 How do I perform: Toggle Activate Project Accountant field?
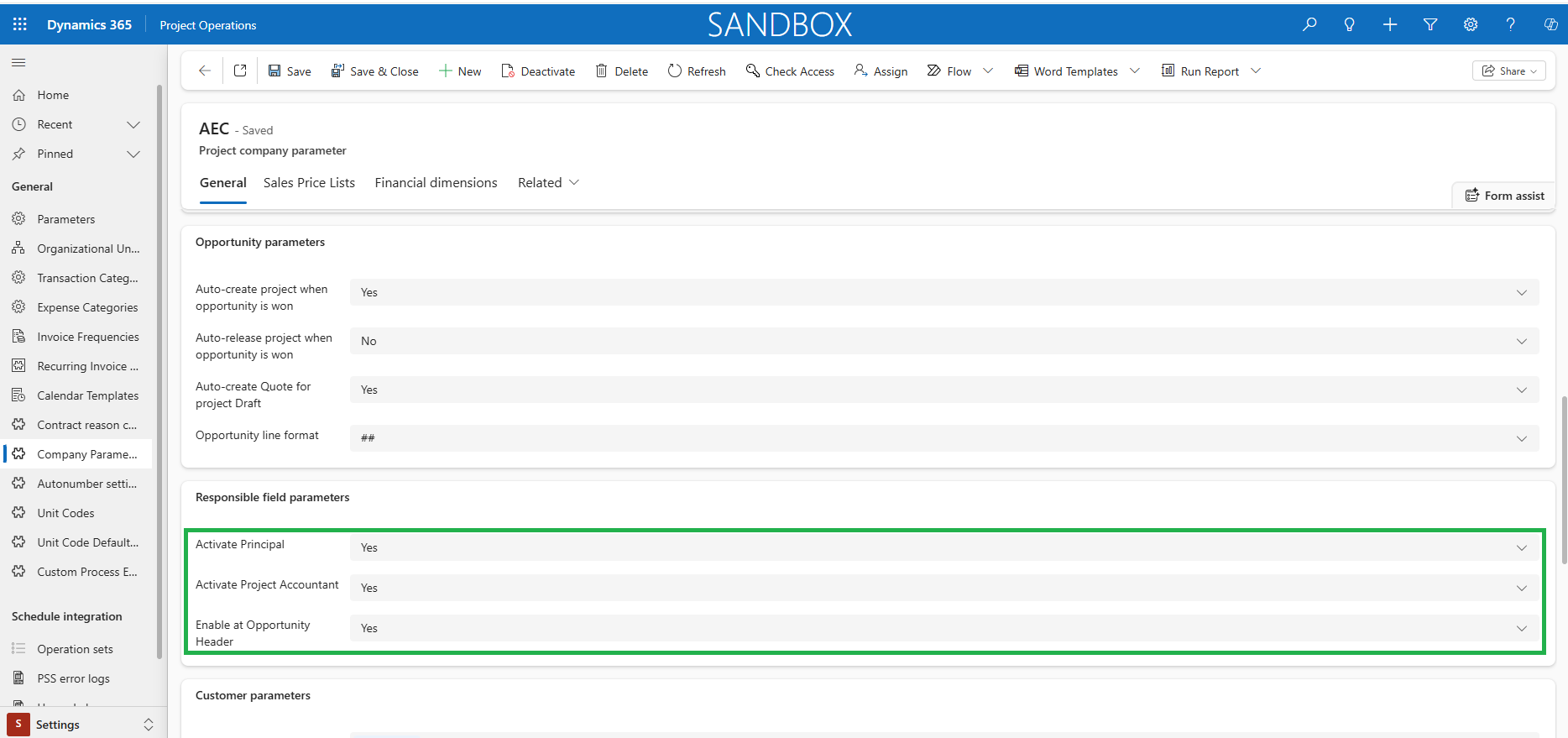tap(943, 588)
